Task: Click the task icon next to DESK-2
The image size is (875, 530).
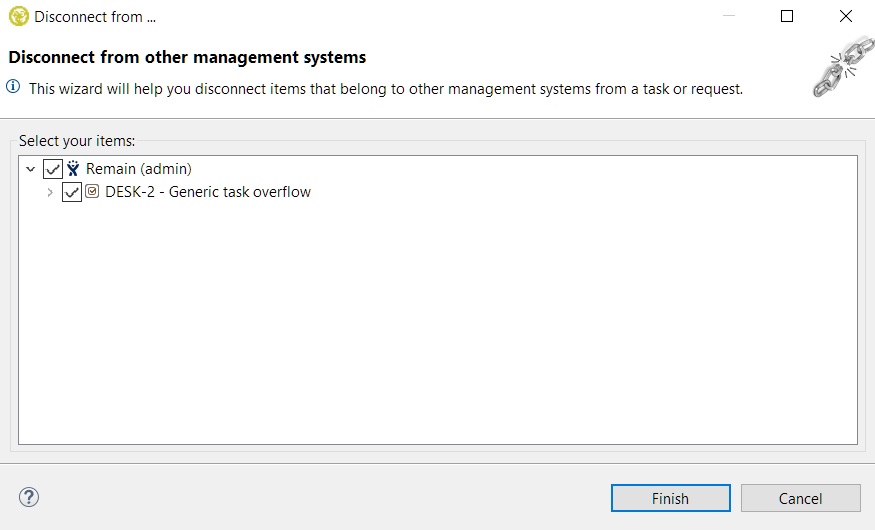Action: (92, 192)
